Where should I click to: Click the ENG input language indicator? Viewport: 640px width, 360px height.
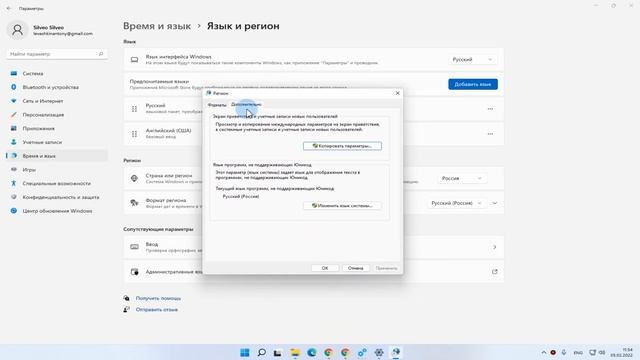pos(578,353)
